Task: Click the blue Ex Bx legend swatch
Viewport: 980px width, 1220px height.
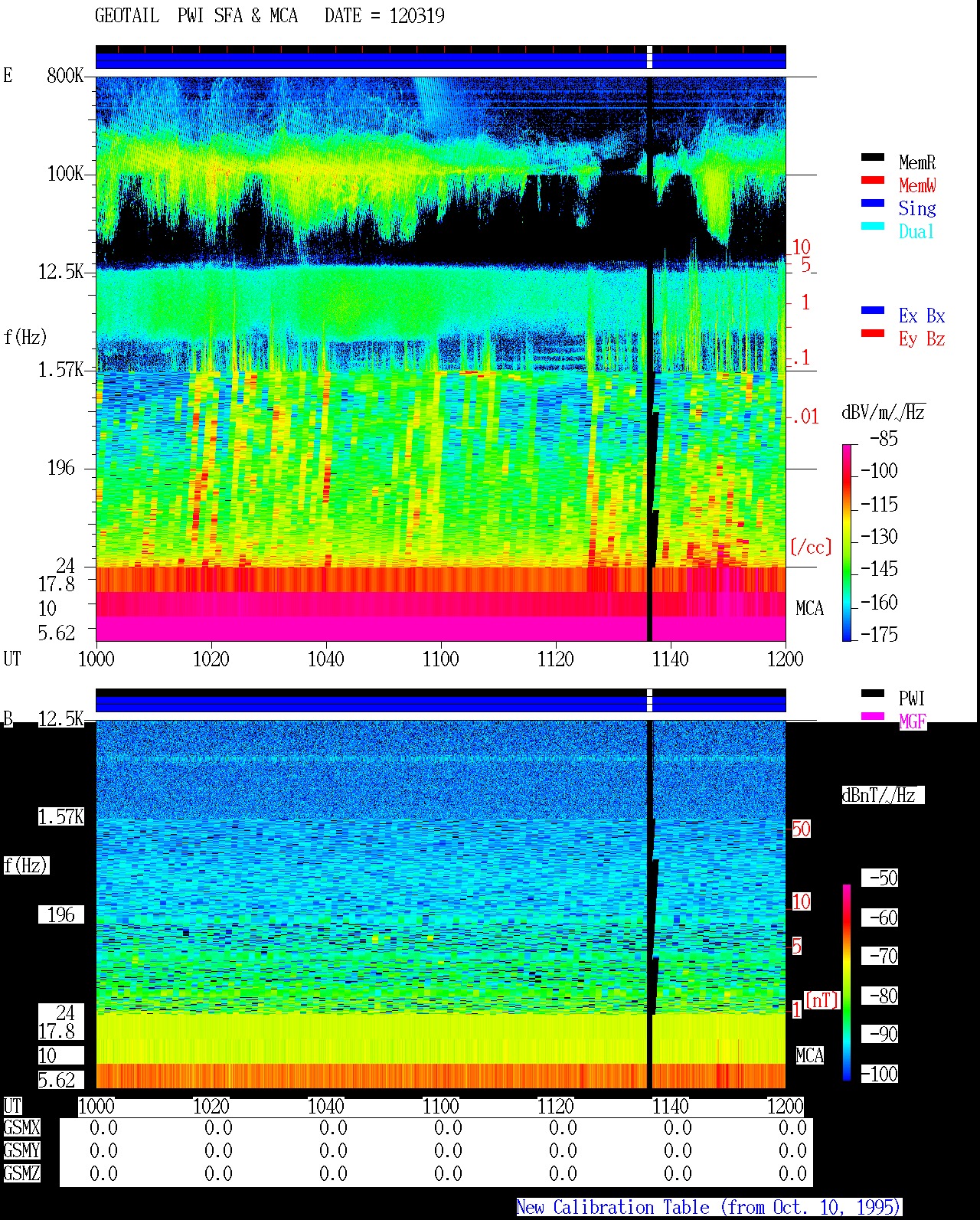Action: click(872, 310)
